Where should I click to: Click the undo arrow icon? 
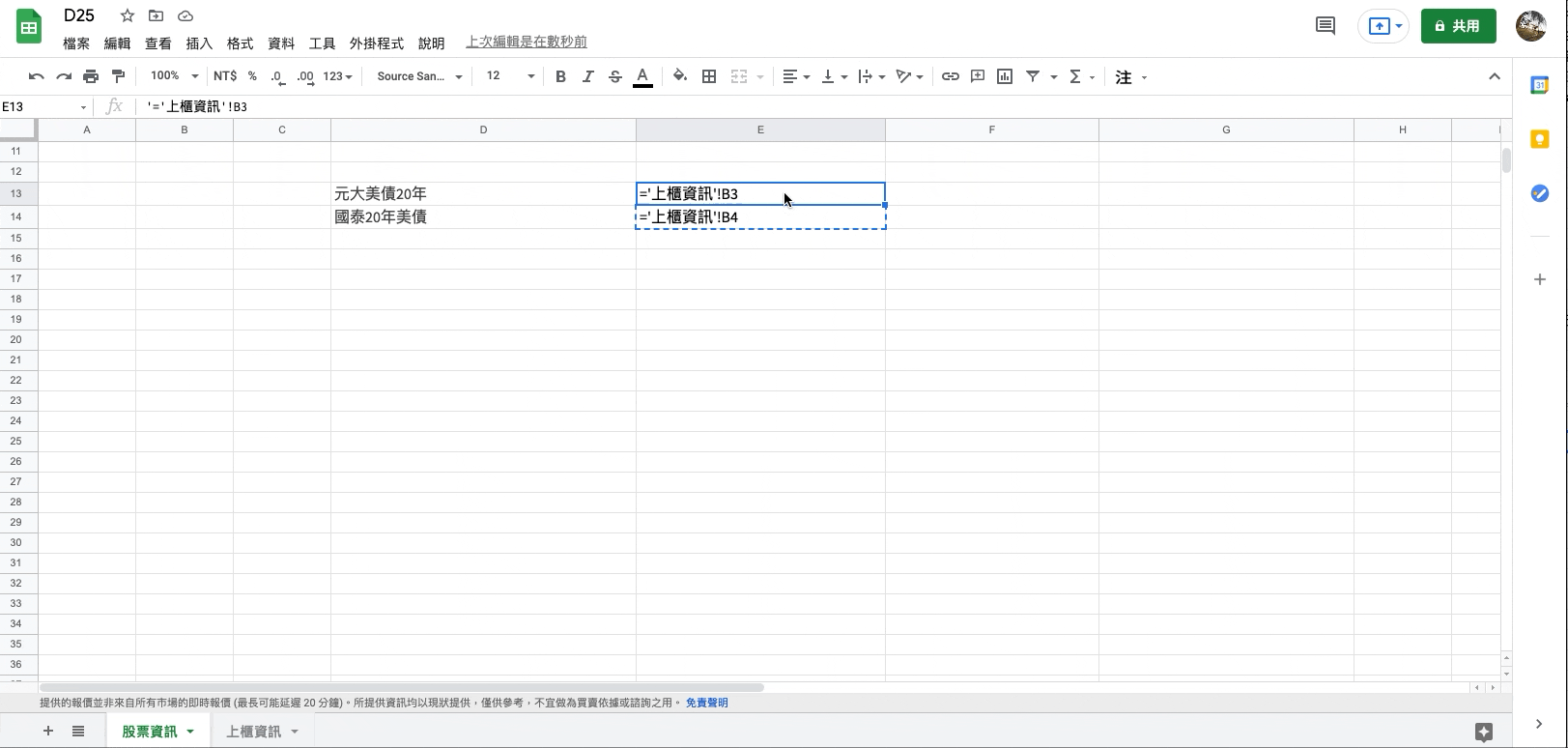[x=37, y=76]
